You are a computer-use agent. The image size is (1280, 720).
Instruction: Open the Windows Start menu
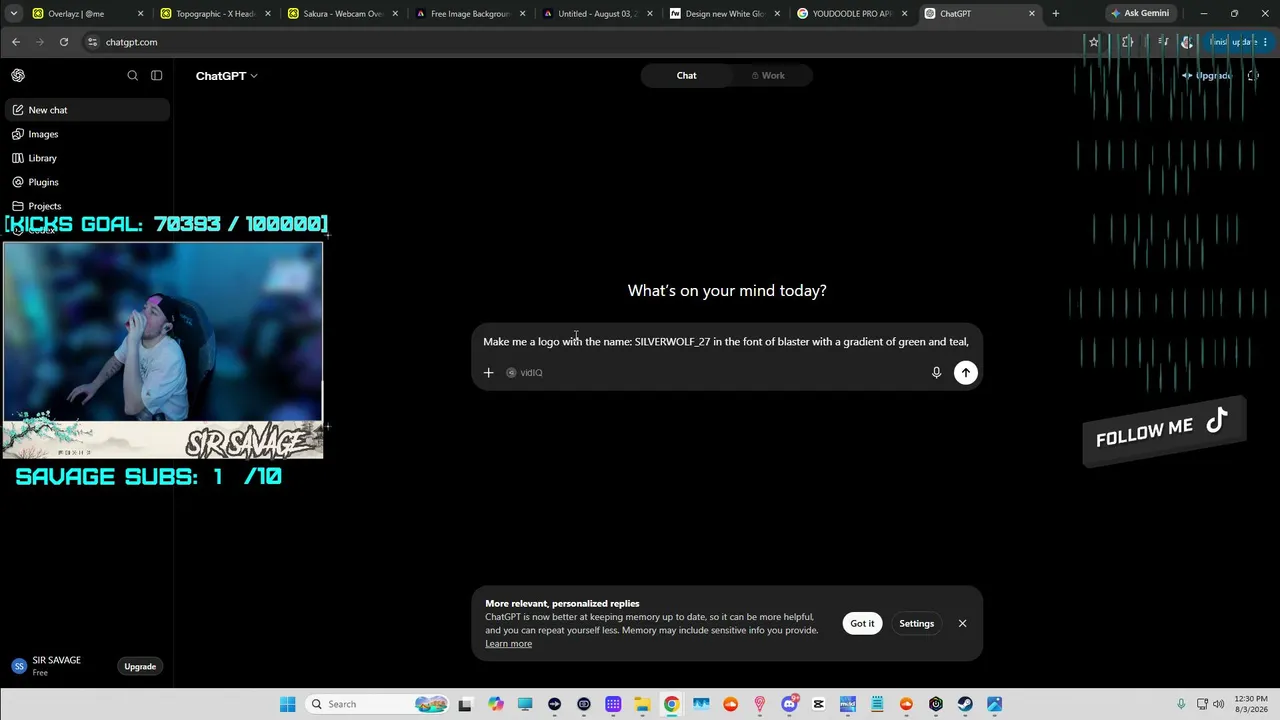coord(288,704)
